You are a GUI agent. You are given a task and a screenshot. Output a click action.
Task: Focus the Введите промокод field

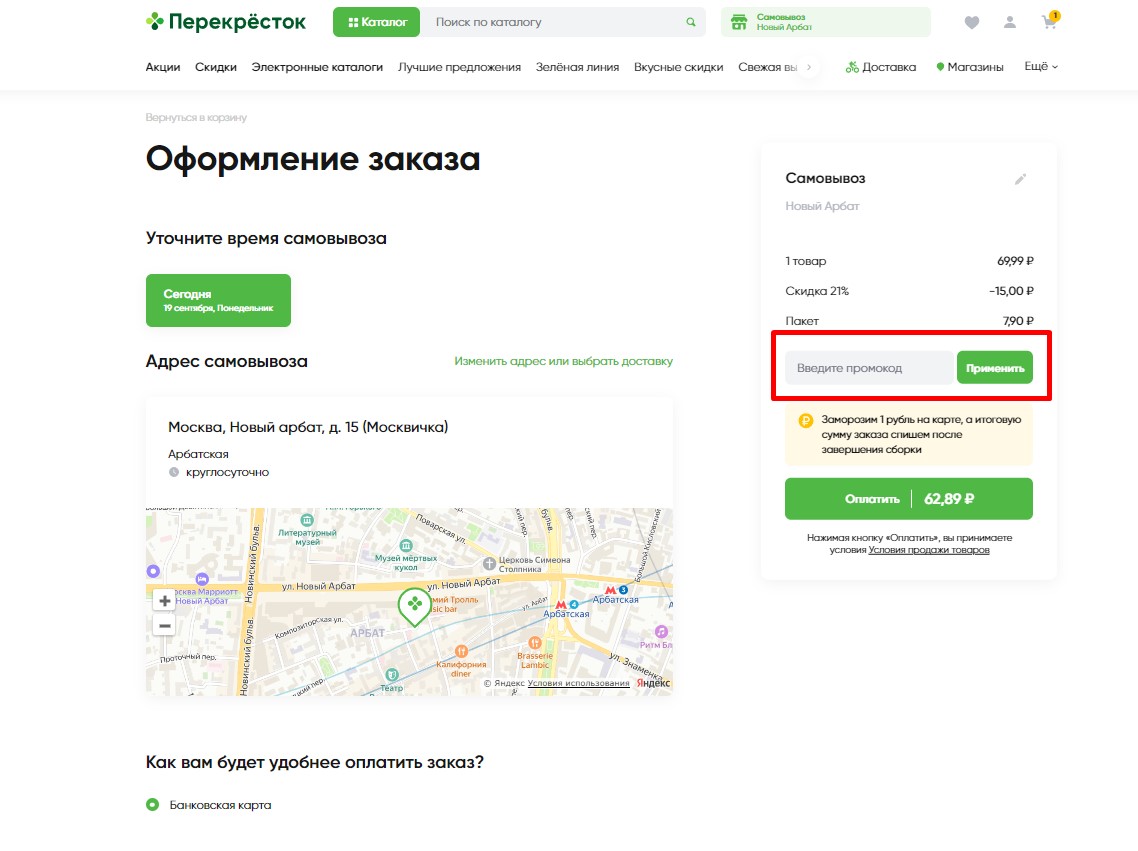point(869,368)
